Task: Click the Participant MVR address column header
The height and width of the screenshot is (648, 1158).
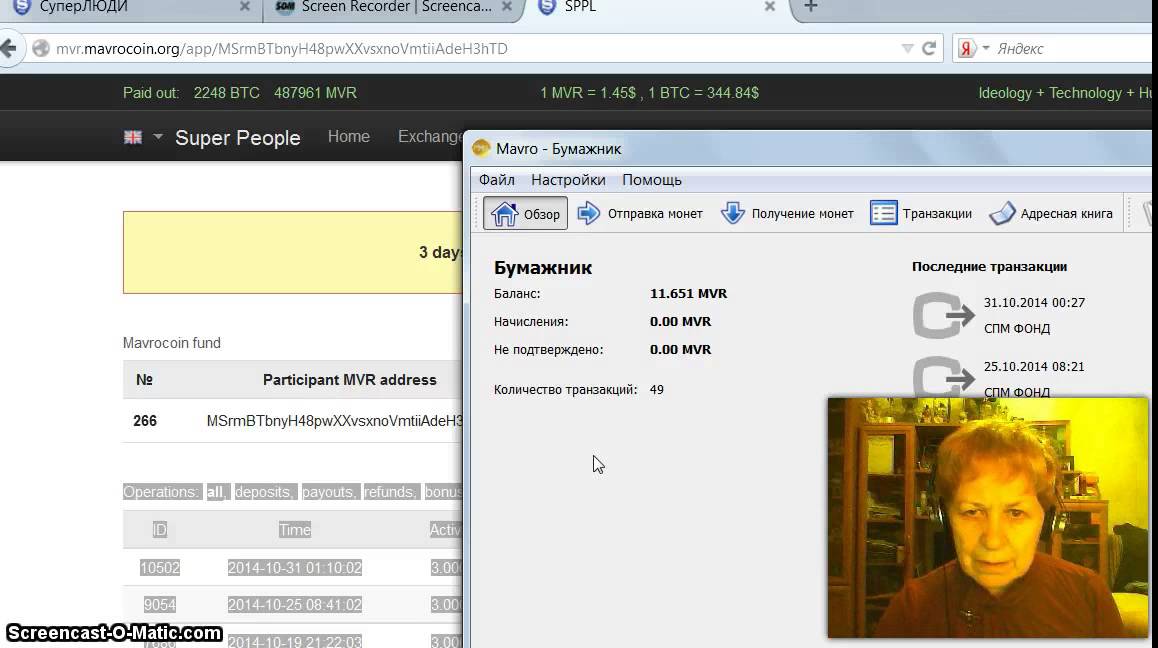Action: (x=349, y=380)
